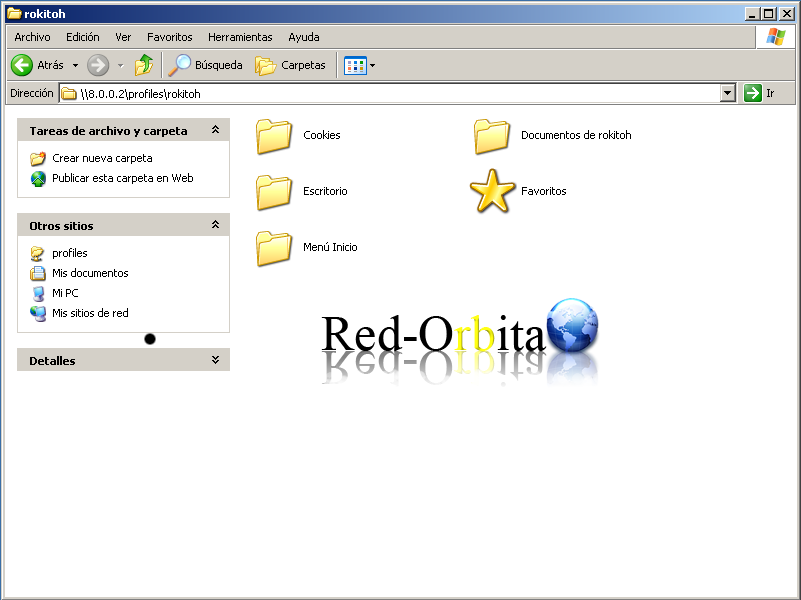Click Publicar esta carpeta en Web

pyautogui.click(x=123, y=178)
